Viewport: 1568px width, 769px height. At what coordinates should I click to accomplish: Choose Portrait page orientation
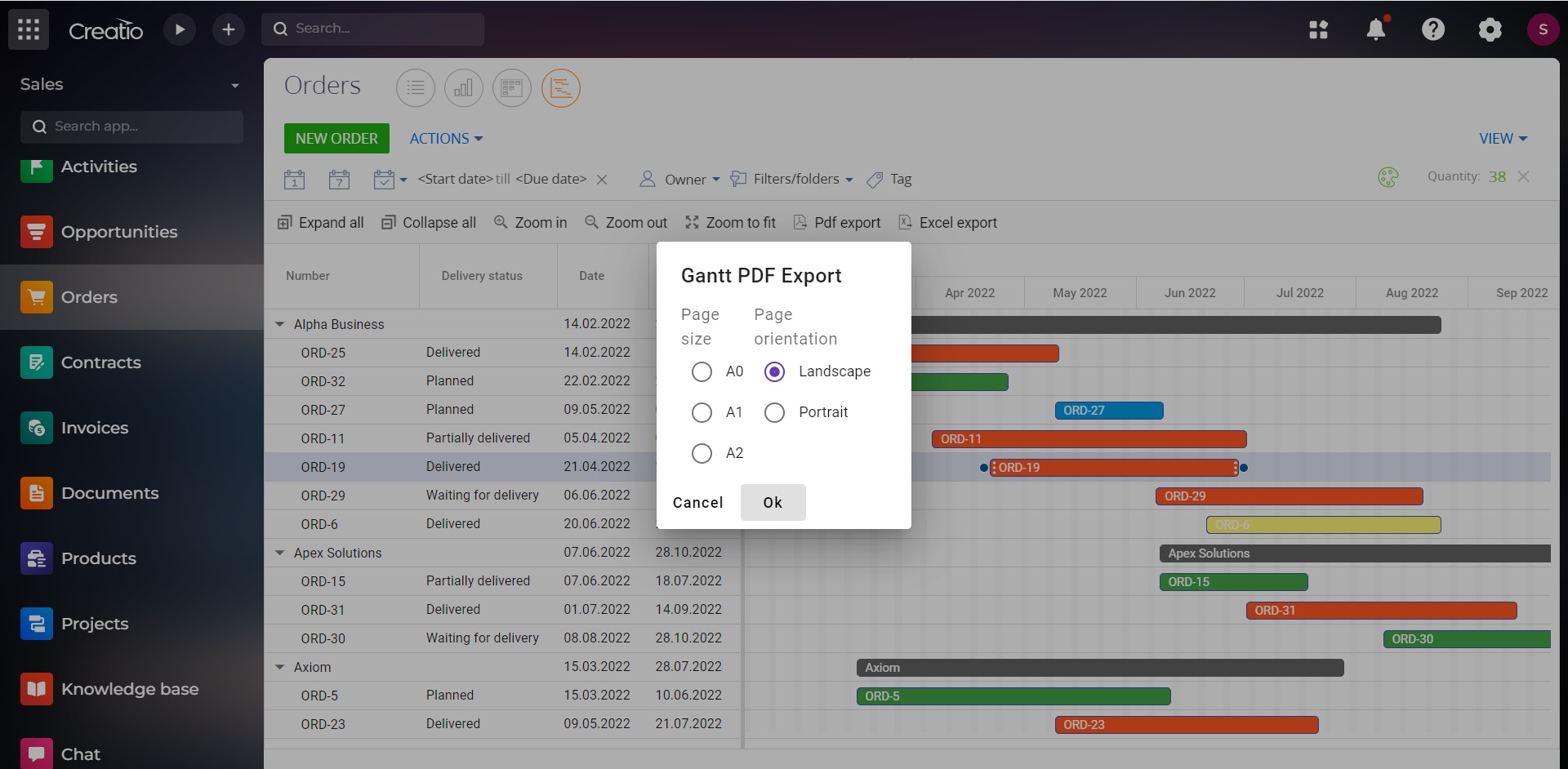click(x=773, y=412)
